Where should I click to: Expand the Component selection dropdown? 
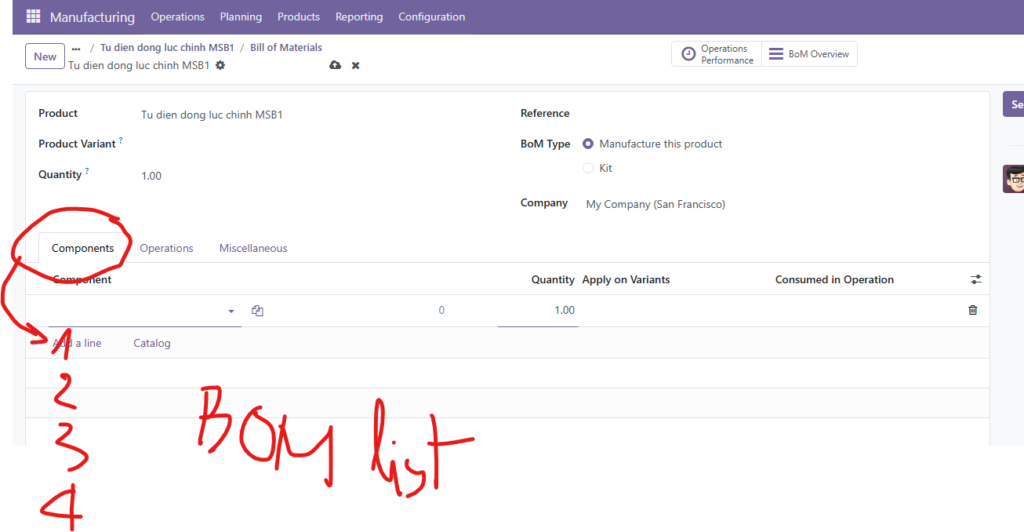(x=231, y=311)
